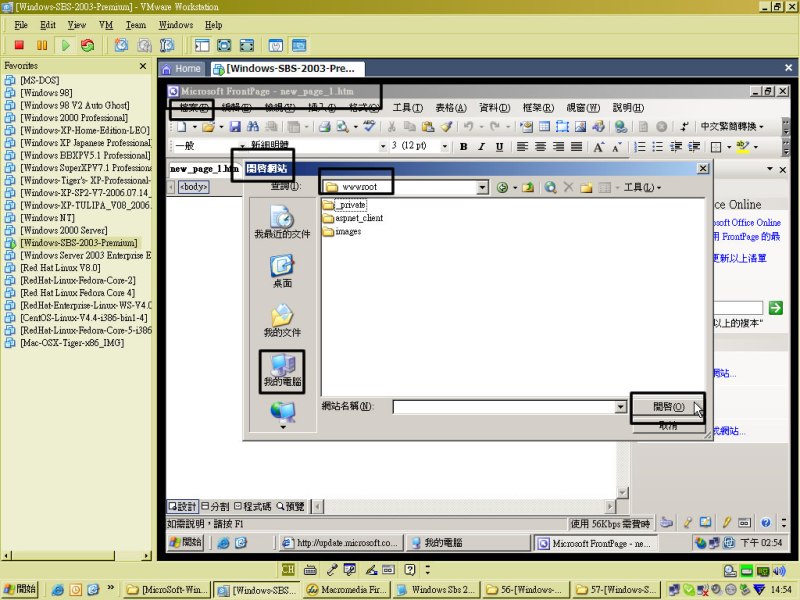Image resolution: width=800 pixels, height=600 pixels.
Task: Select 我的文件 in the places bar
Action: click(x=282, y=320)
